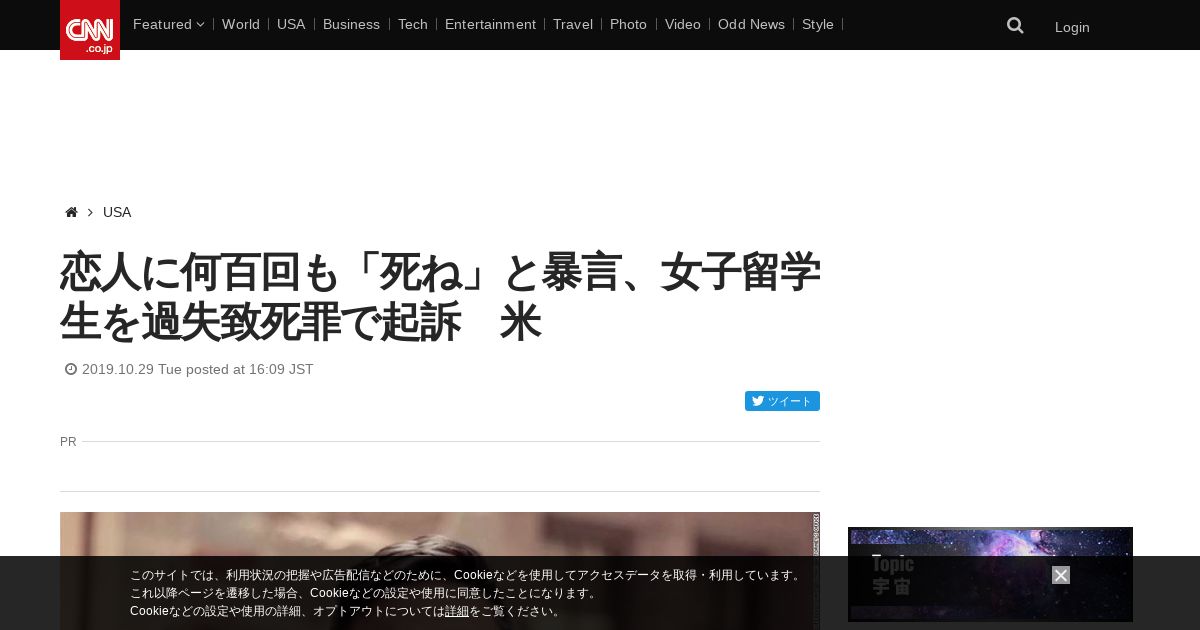Open the Style section
Screen dimensions: 1200x630
(x=818, y=24)
